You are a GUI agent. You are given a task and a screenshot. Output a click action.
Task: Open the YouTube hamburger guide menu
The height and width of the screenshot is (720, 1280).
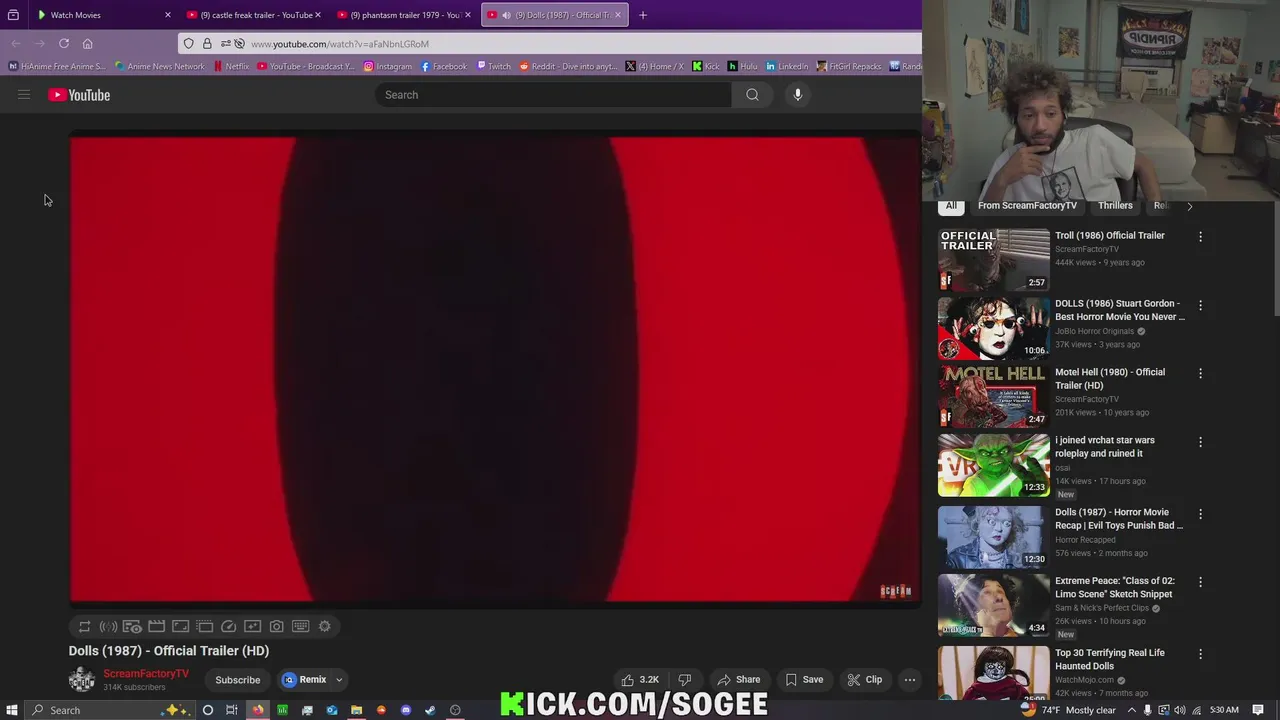coord(24,95)
